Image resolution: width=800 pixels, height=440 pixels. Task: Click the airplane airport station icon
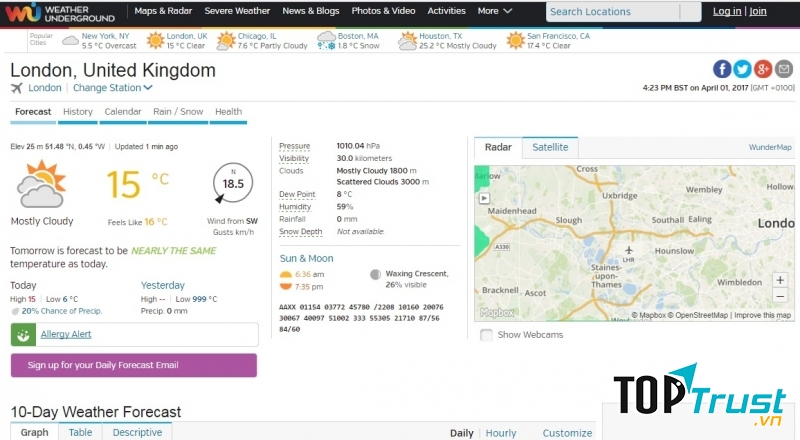click(17, 88)
